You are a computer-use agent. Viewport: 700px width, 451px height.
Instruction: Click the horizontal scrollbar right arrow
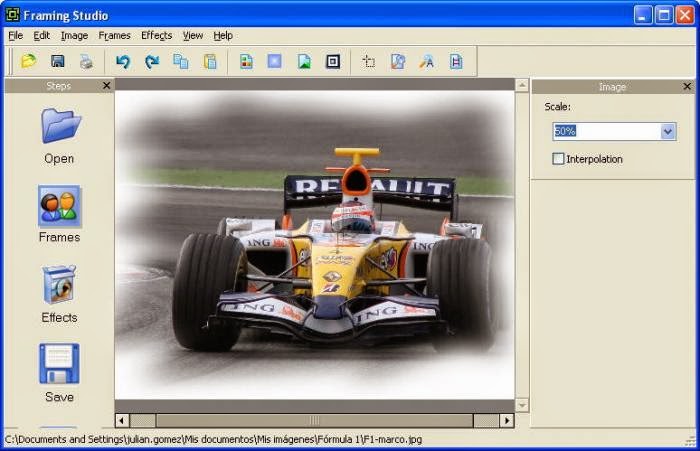(507, 421)
